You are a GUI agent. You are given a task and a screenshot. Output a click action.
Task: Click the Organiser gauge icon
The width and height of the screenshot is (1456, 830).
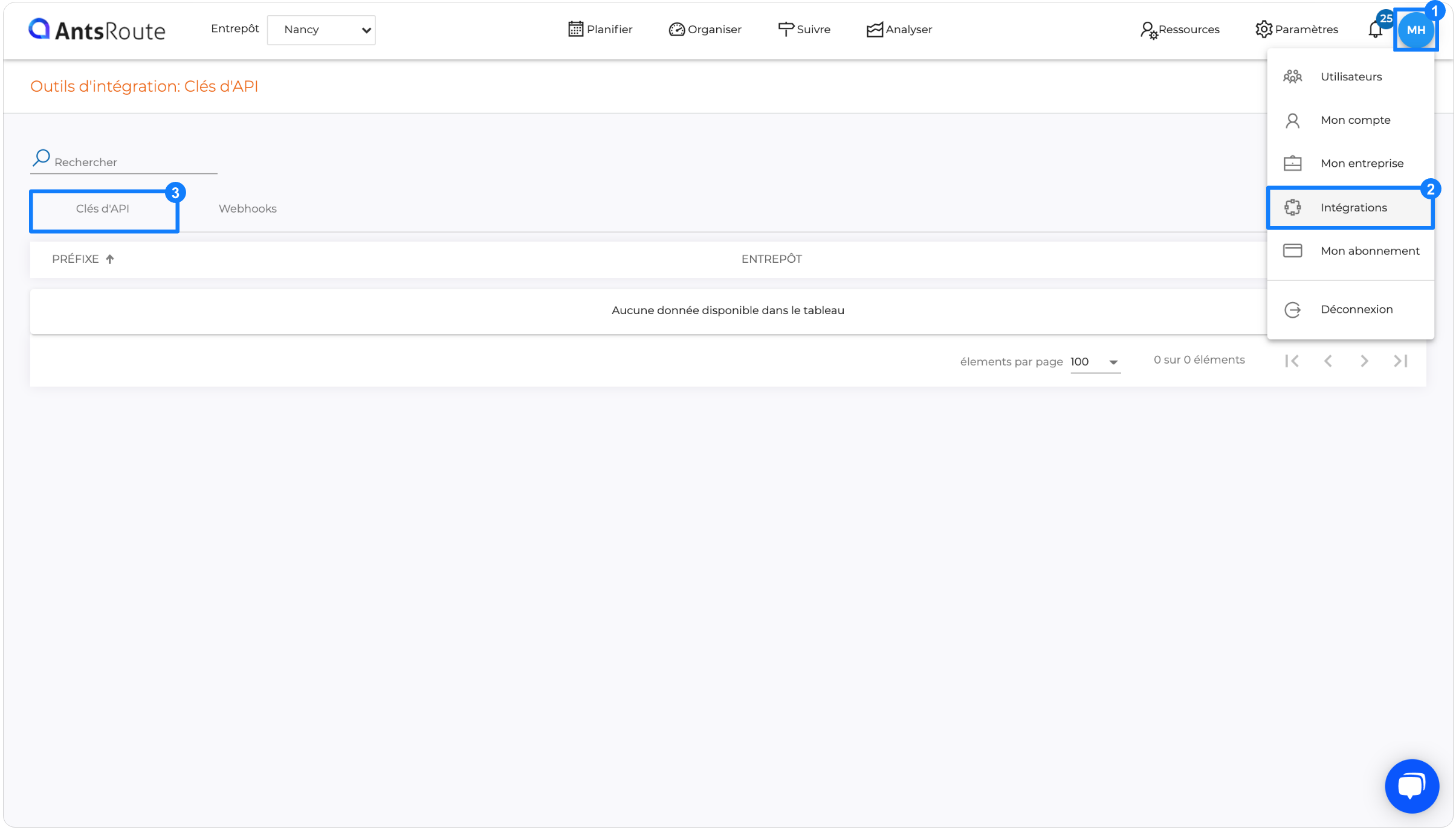pyautogui.click(x=676, y=29)
